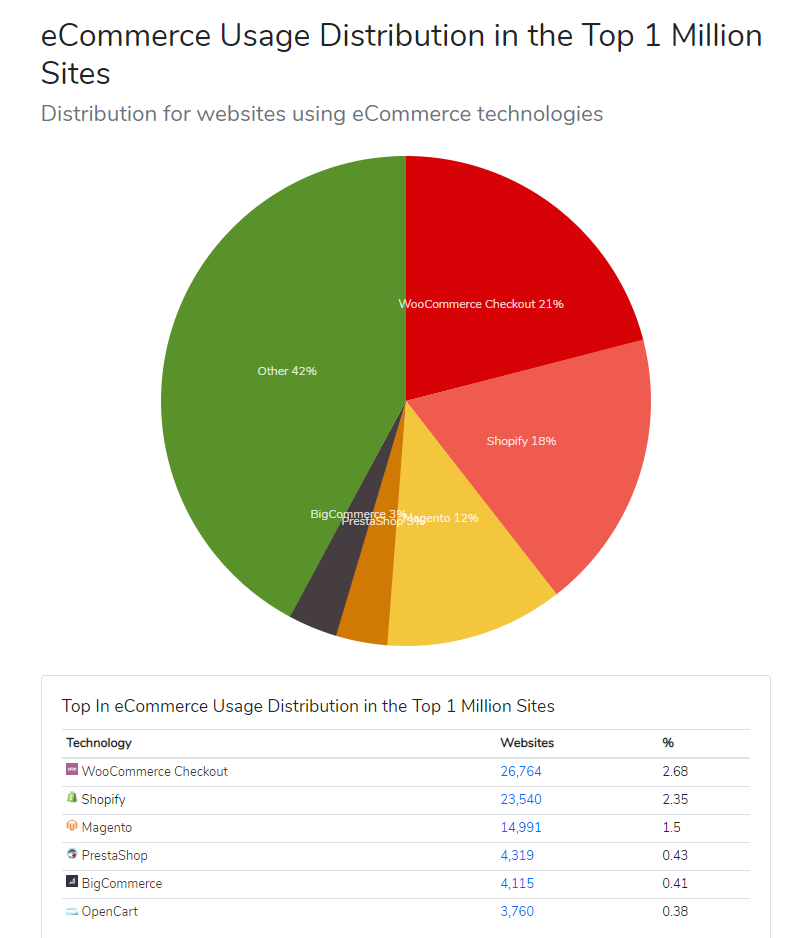Click the BigCommerce logo icon
Screen dimensions: 791x938
pos(72,881)
